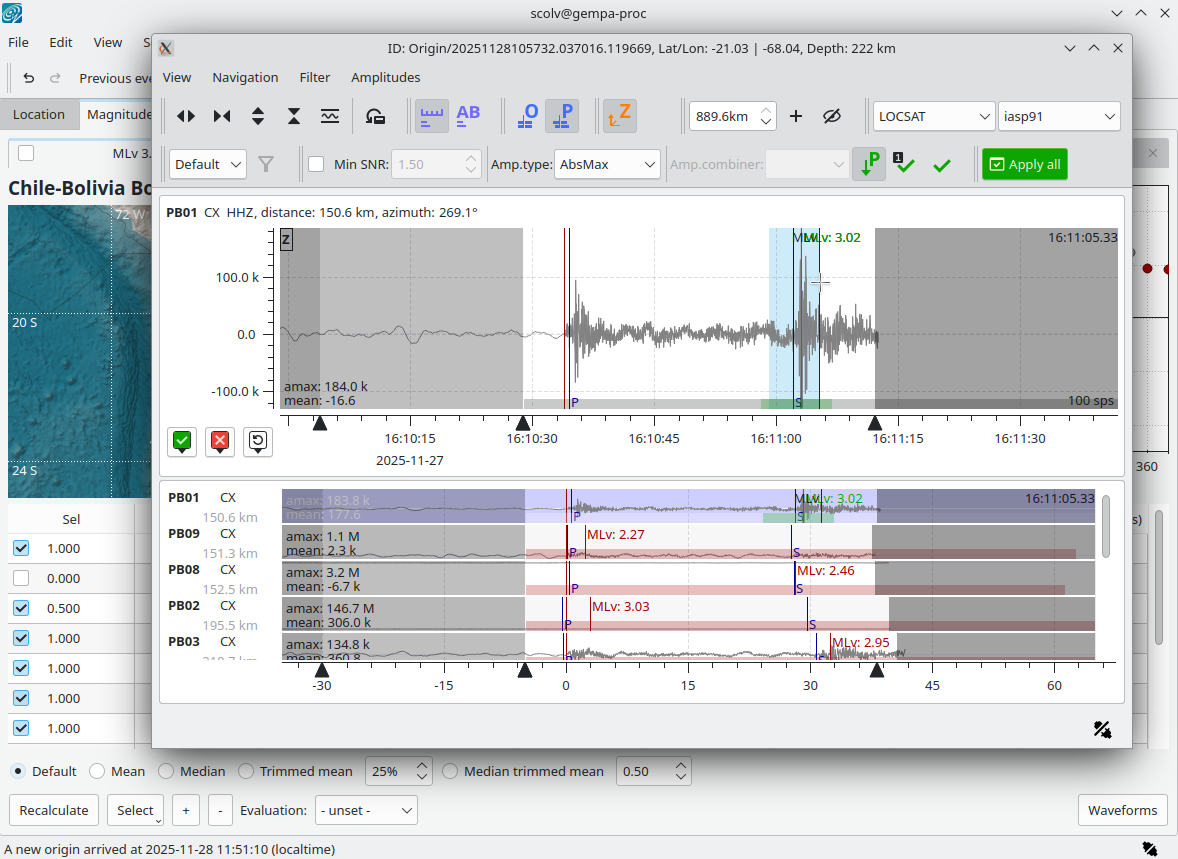Open the LOCSAT locator dropdown
Viewport: 1178px width, 859px height.
[x=933, y=116]
